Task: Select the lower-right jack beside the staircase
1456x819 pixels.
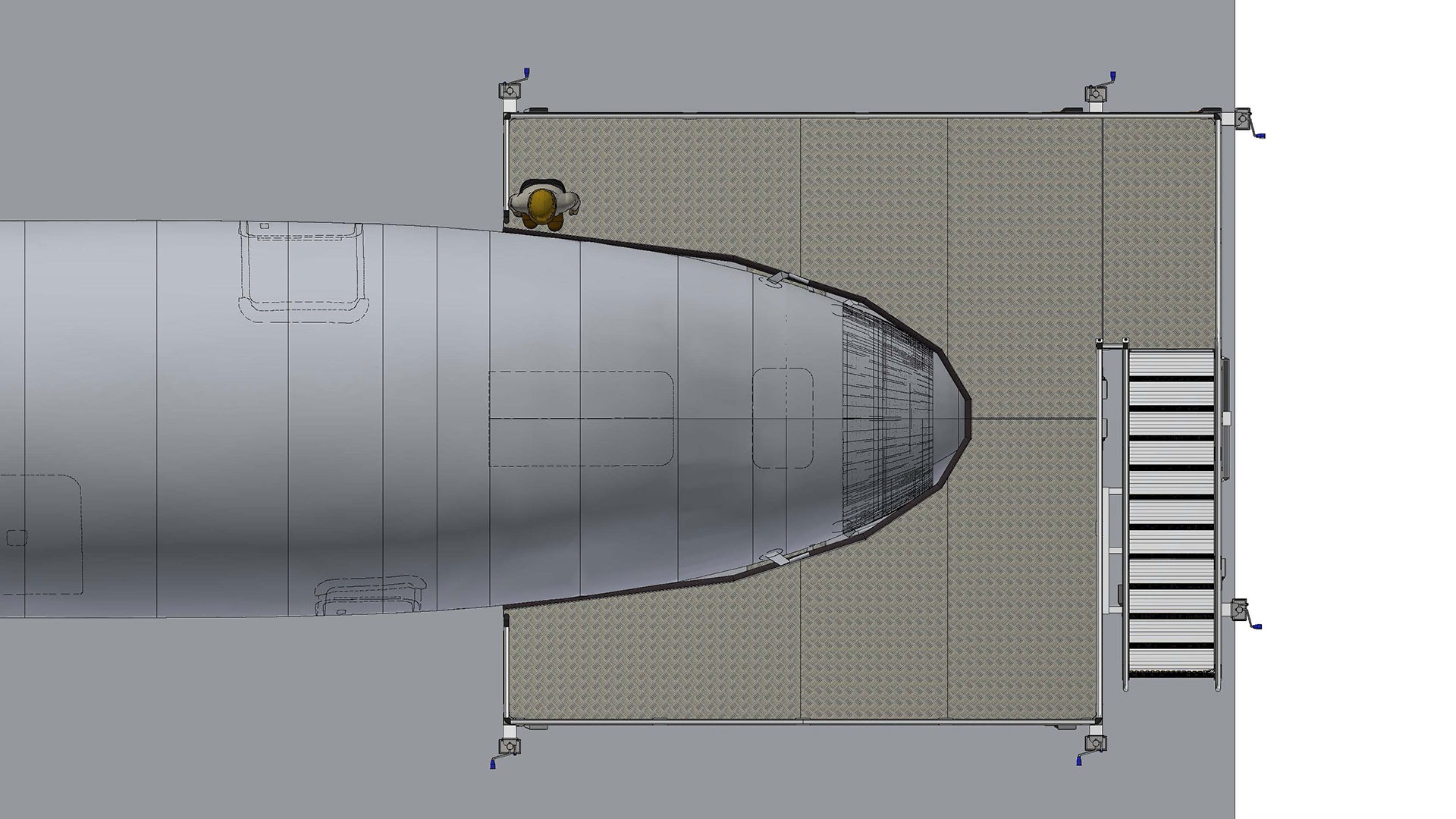Action: coord(1241,611)
